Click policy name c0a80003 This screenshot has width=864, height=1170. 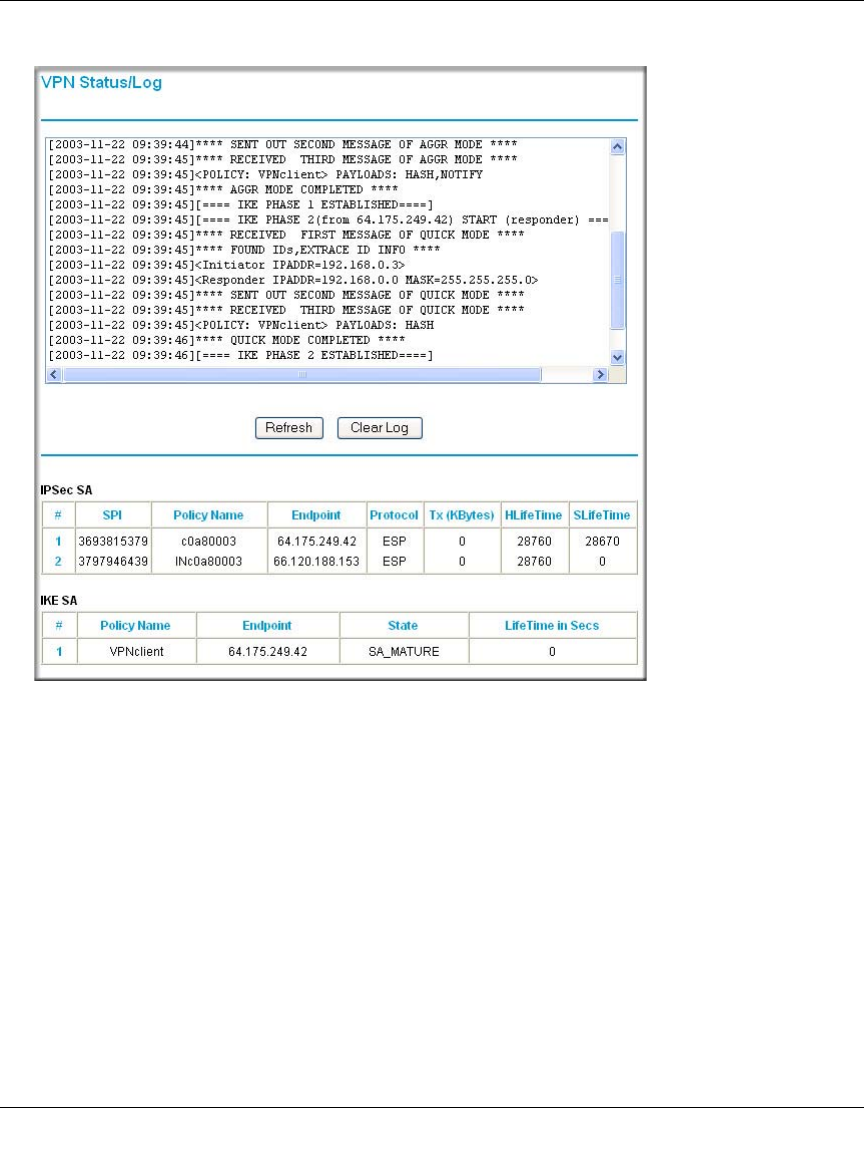(209, 541)
